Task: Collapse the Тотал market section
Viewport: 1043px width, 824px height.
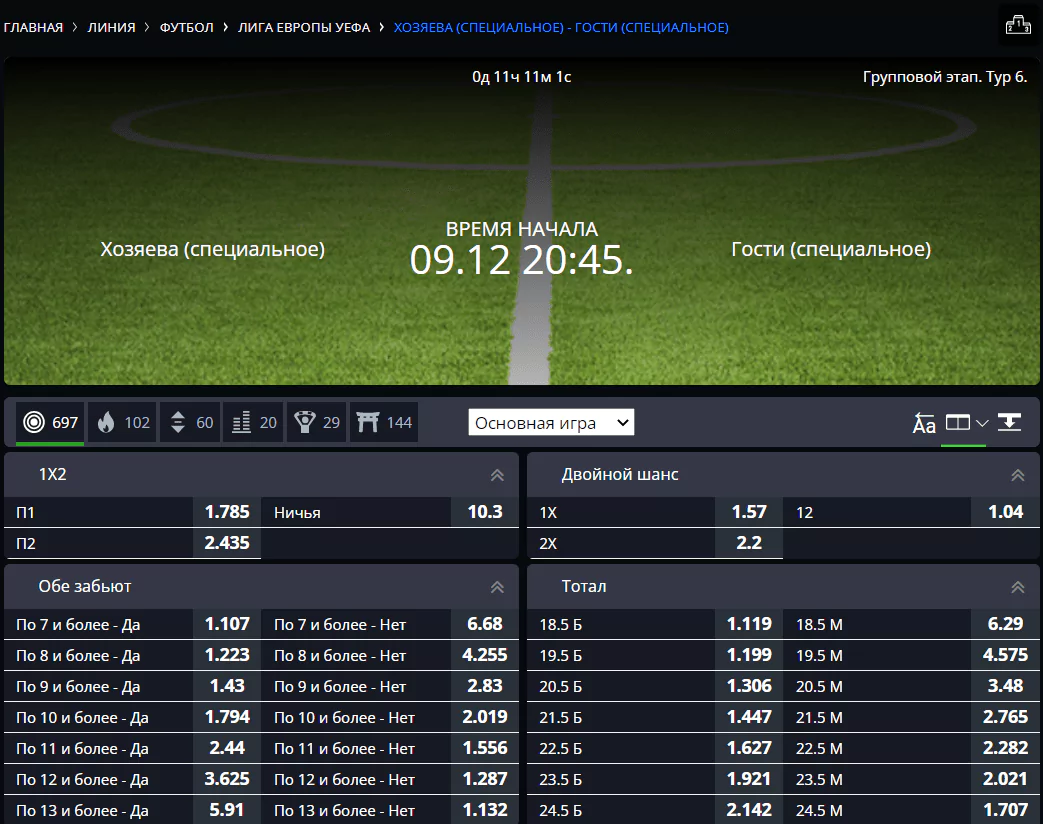Action: coord(1018,587)
